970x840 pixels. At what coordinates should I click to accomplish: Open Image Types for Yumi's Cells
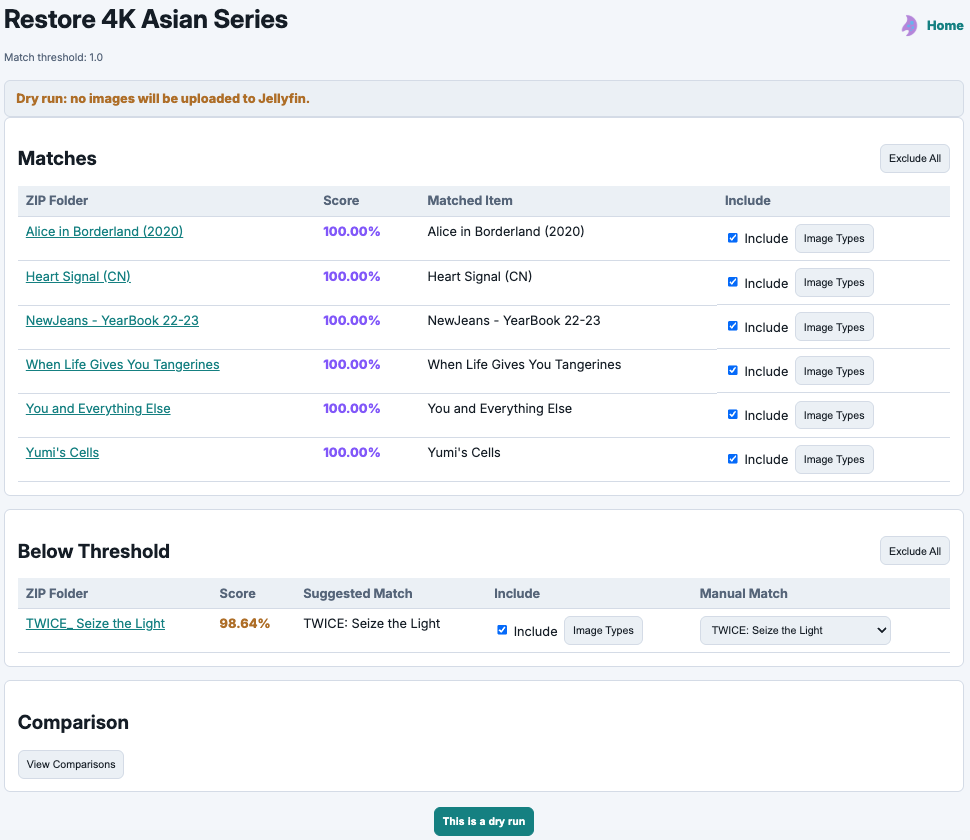point(834,460)
